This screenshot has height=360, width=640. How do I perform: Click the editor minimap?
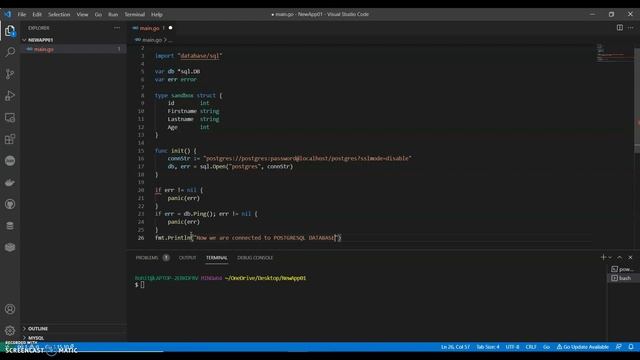[614, 53]
